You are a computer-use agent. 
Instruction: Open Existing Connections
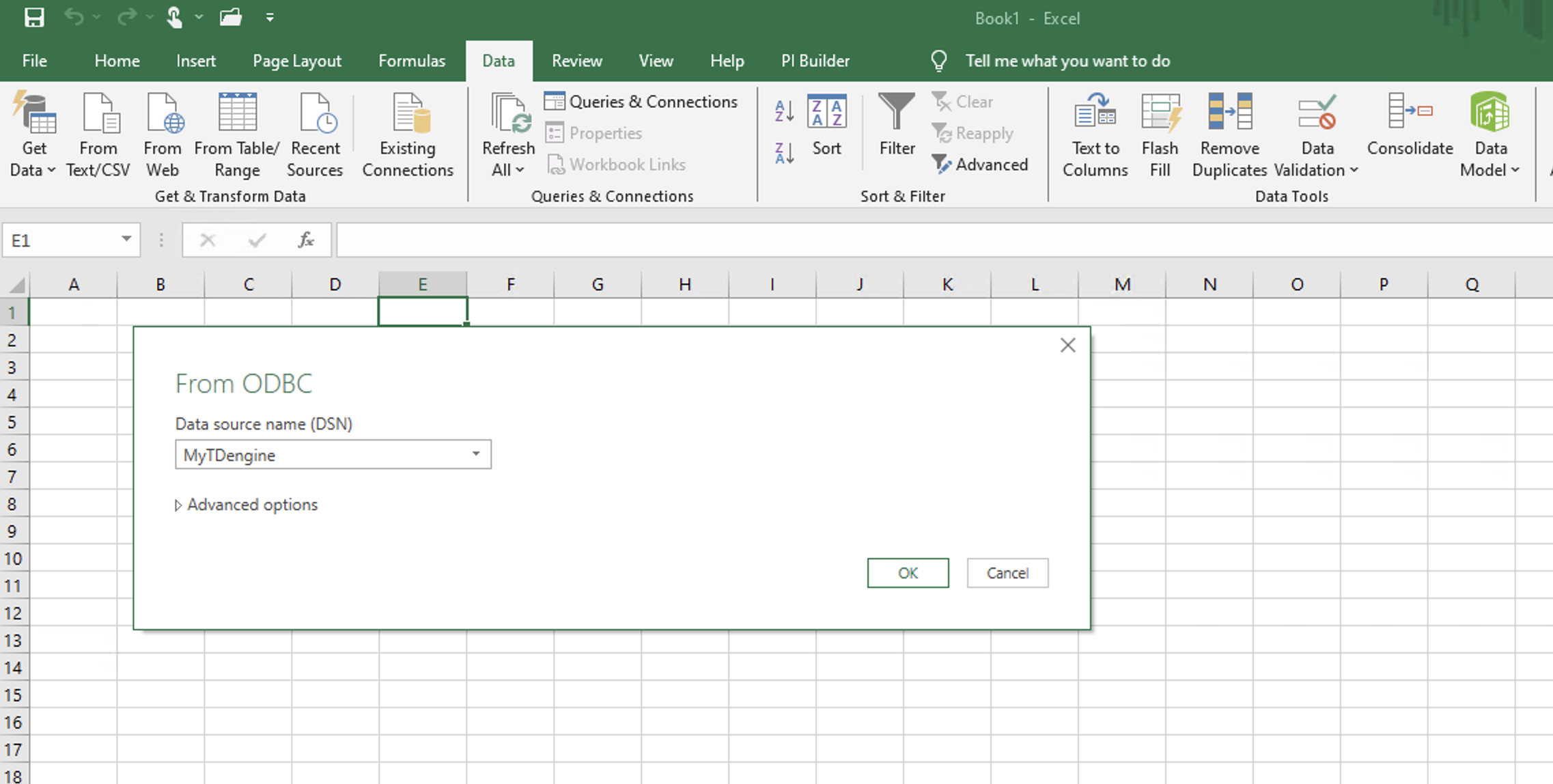click(407, 135)
